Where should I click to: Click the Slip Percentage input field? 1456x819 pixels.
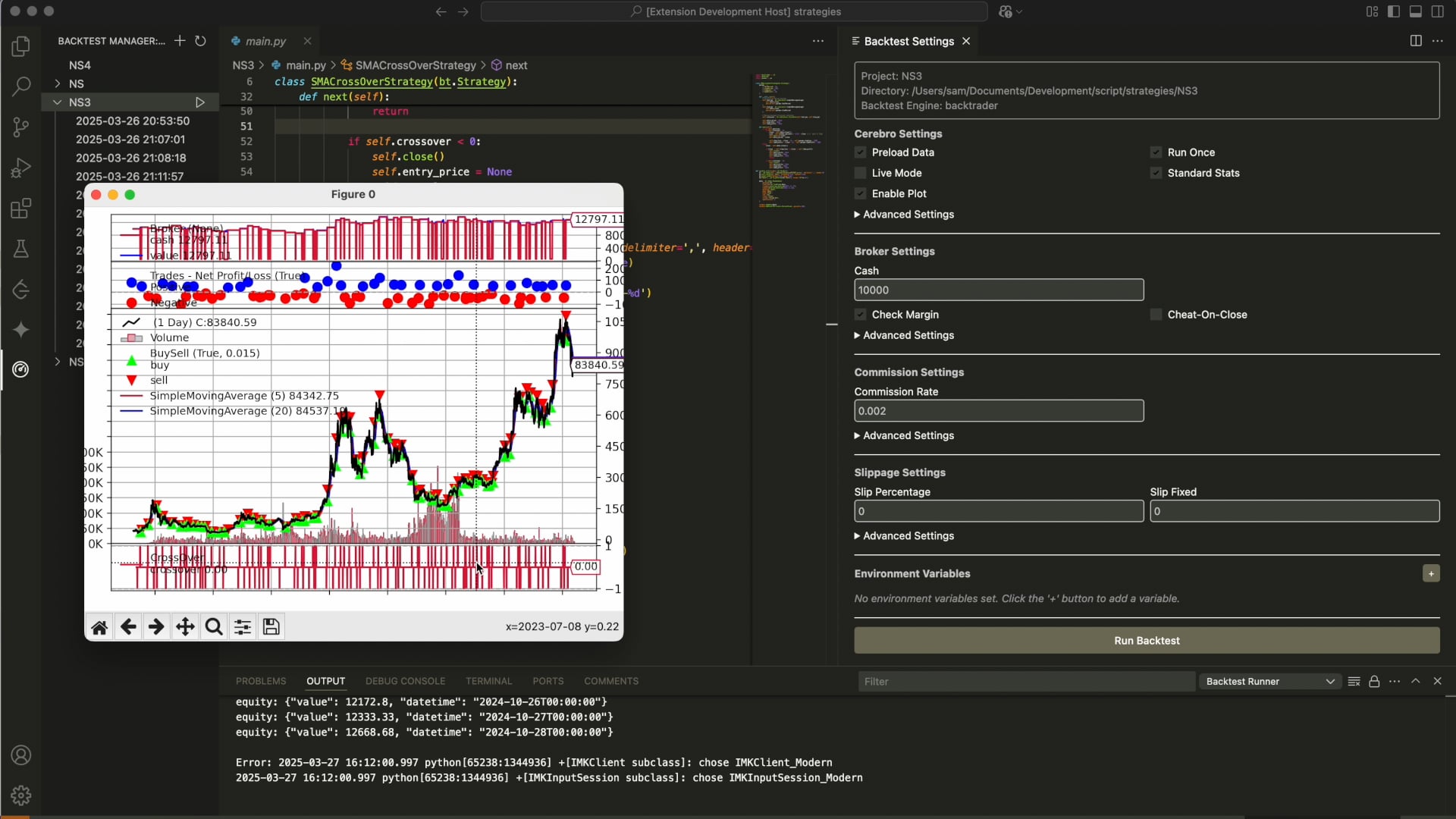(999, 511)
